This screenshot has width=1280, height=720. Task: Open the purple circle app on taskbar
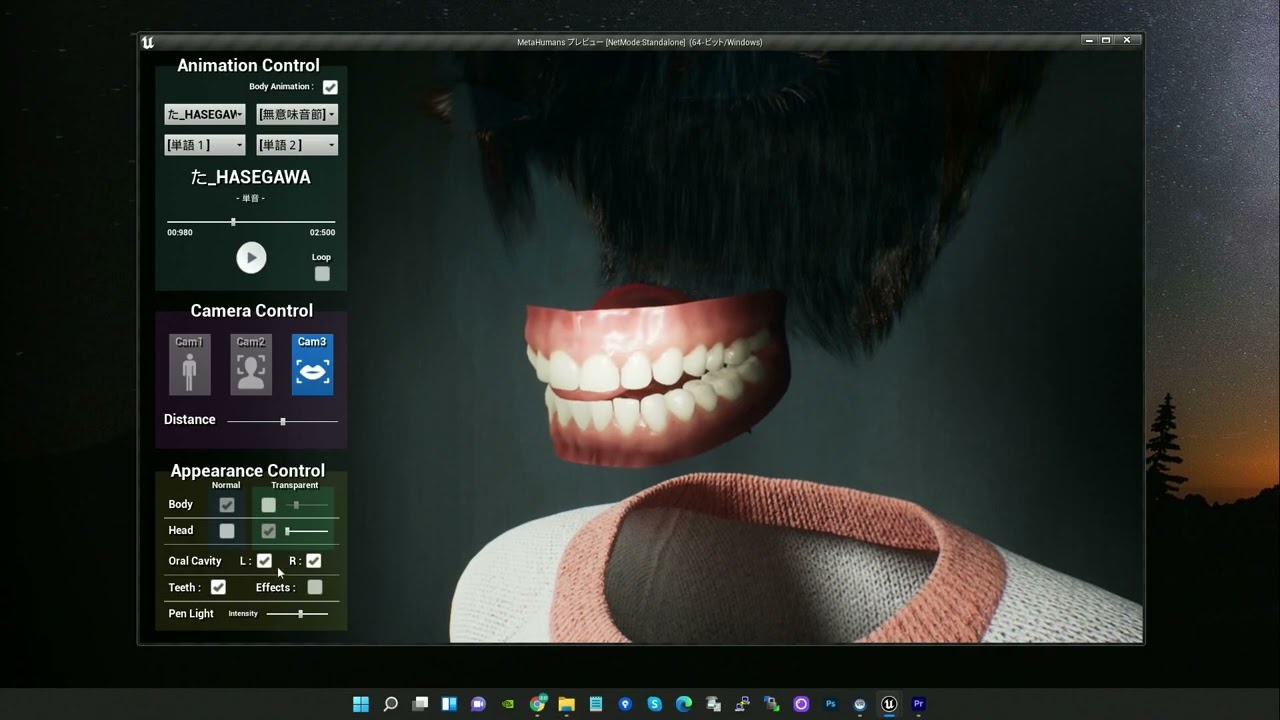(801, 704)
